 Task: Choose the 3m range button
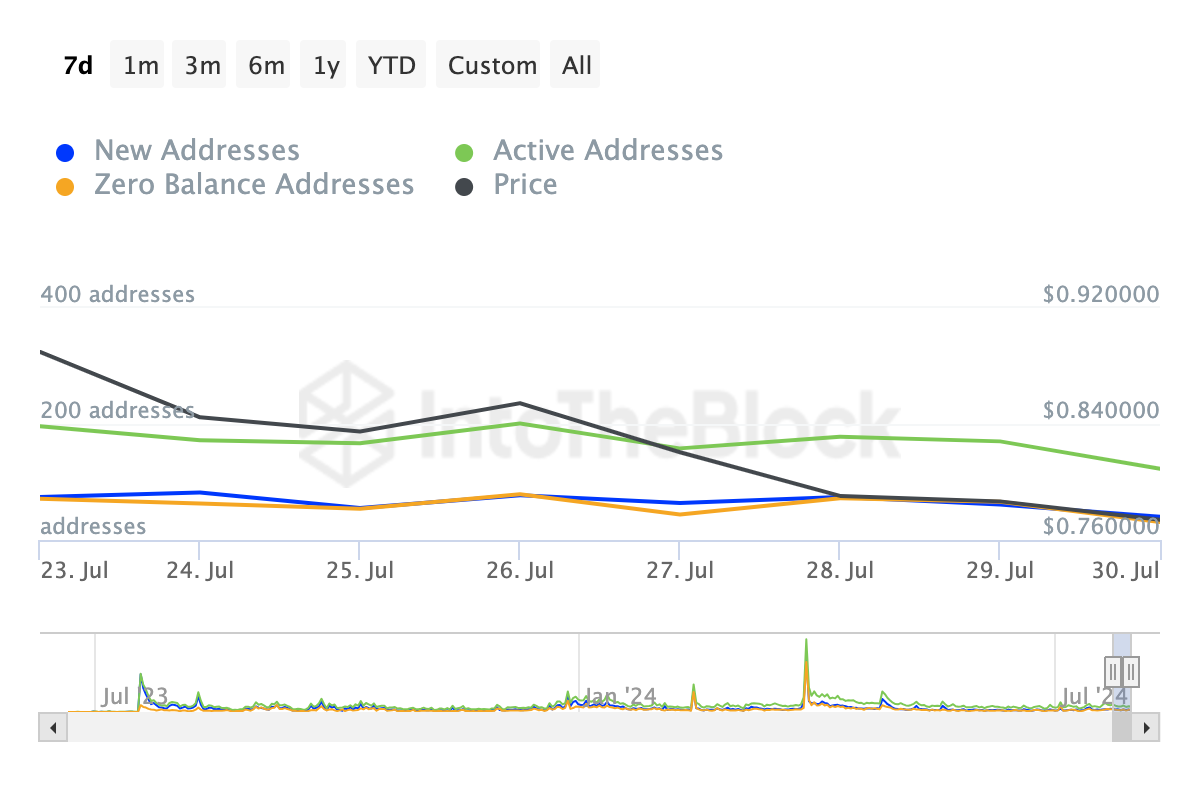203,65
